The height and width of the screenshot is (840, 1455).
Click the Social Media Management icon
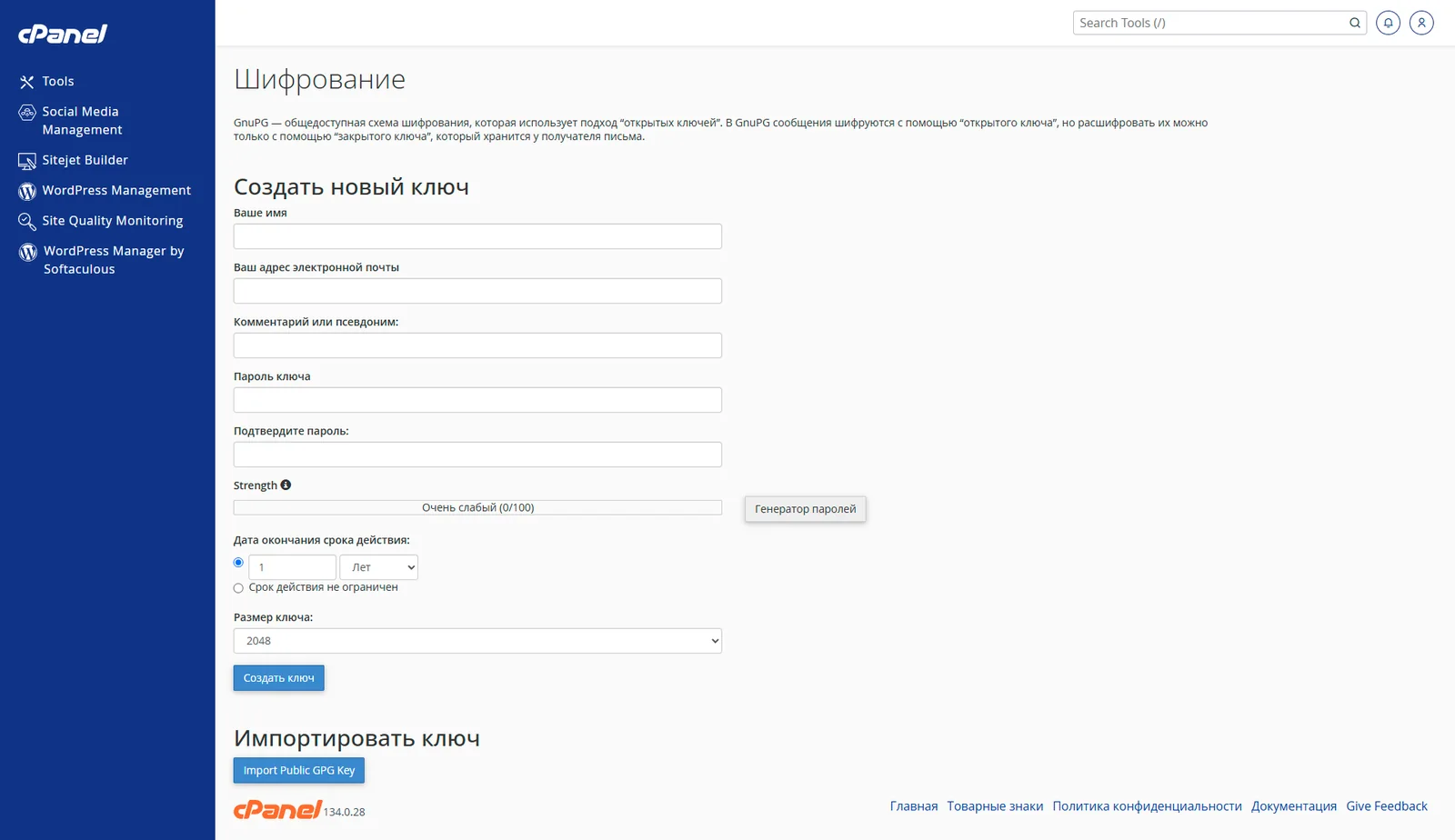click(27, 113)
